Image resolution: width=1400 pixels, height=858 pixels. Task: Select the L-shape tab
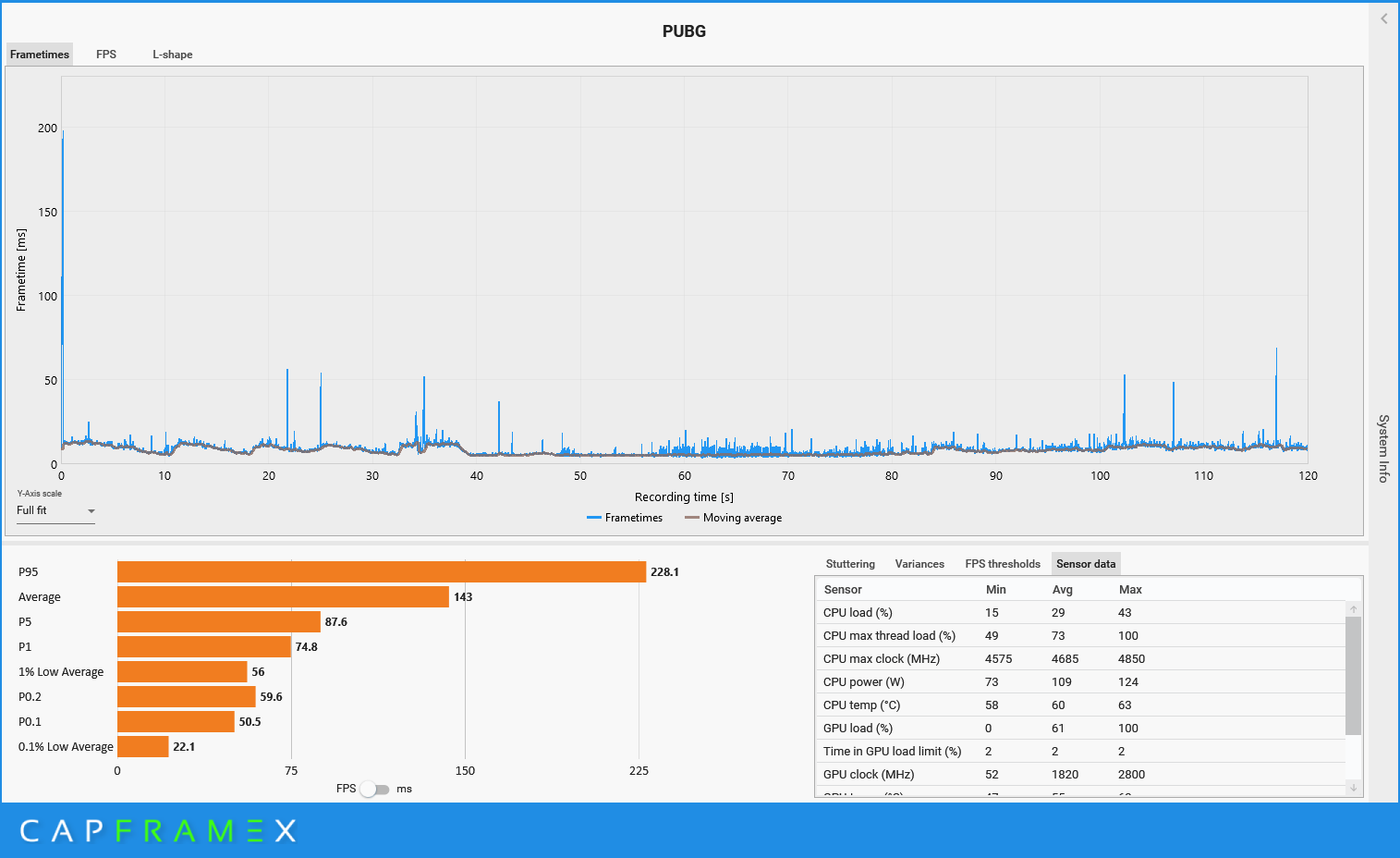pos(173,55)
